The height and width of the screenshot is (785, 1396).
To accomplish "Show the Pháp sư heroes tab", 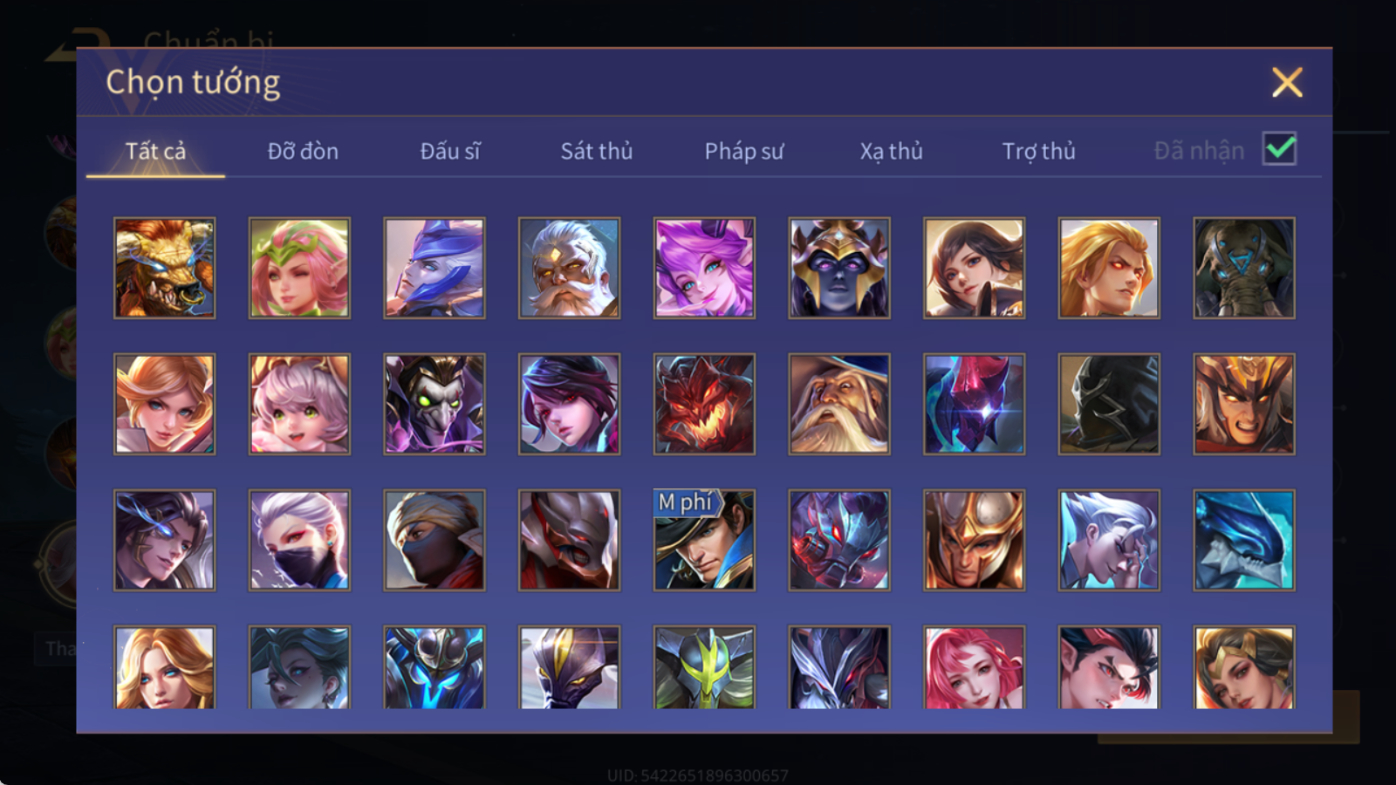I will (744, 151).
